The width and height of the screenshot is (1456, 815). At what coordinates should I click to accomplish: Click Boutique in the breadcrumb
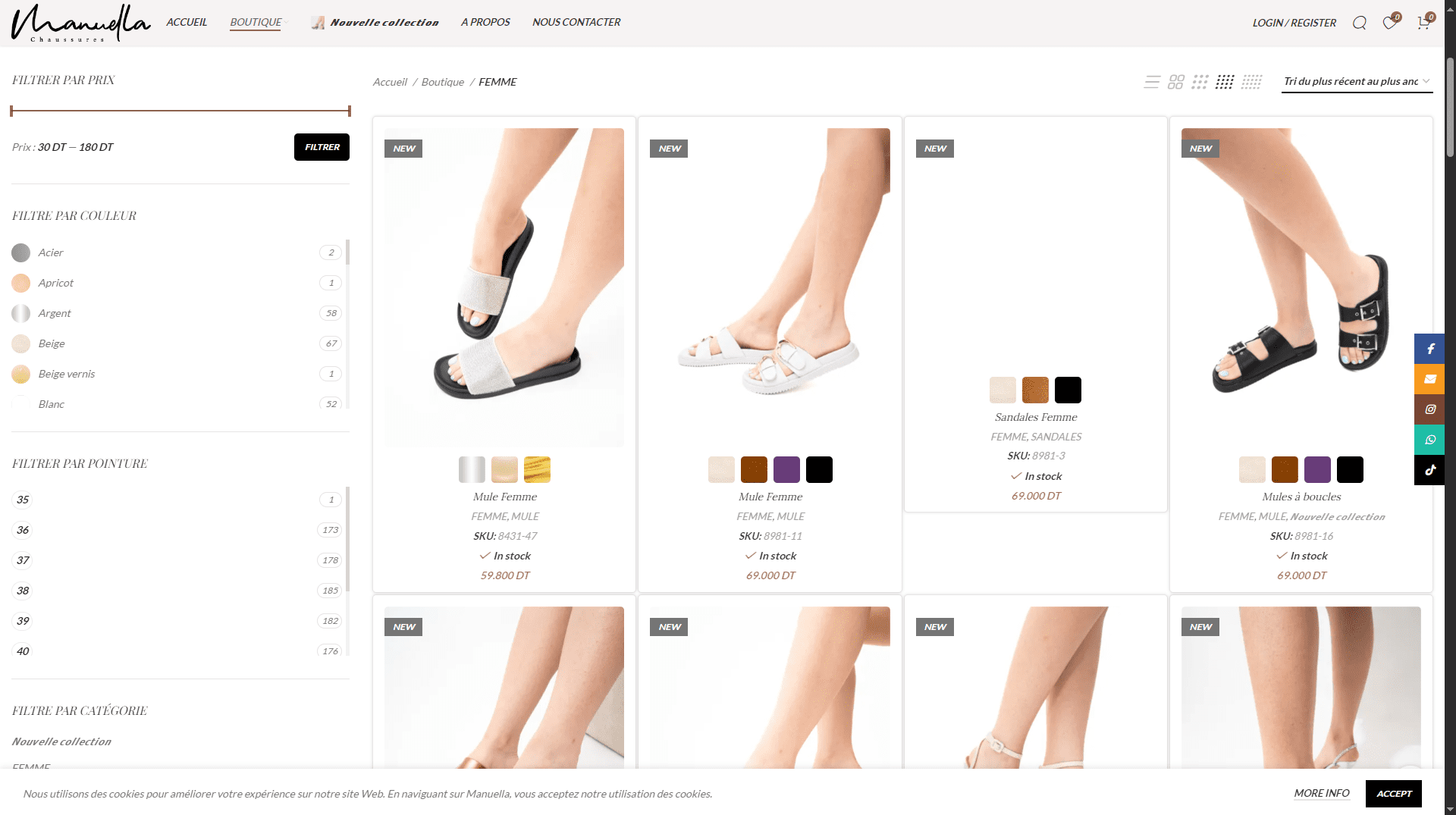click(443, 82)
